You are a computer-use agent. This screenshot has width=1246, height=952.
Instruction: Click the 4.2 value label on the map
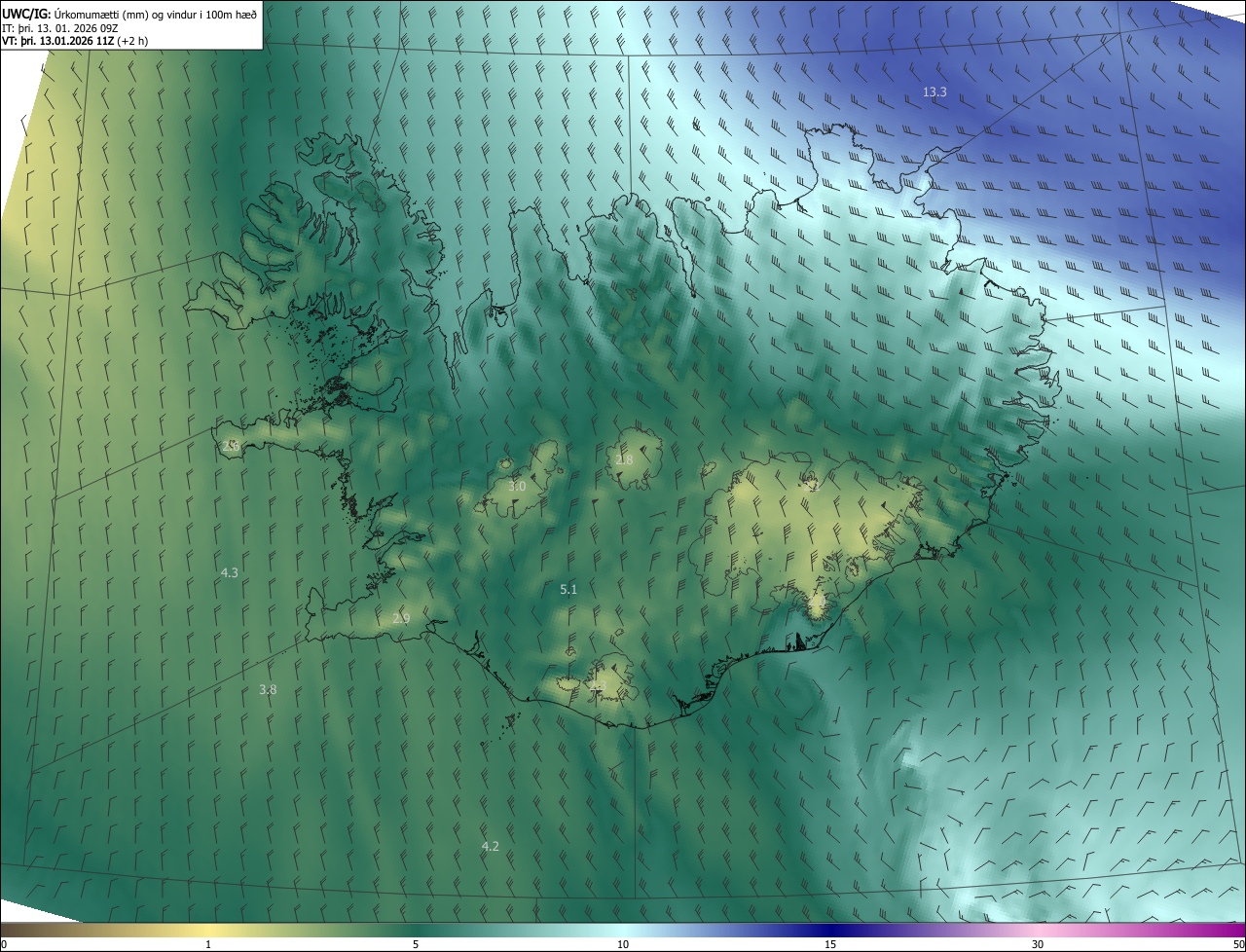[x=490, y=846]
